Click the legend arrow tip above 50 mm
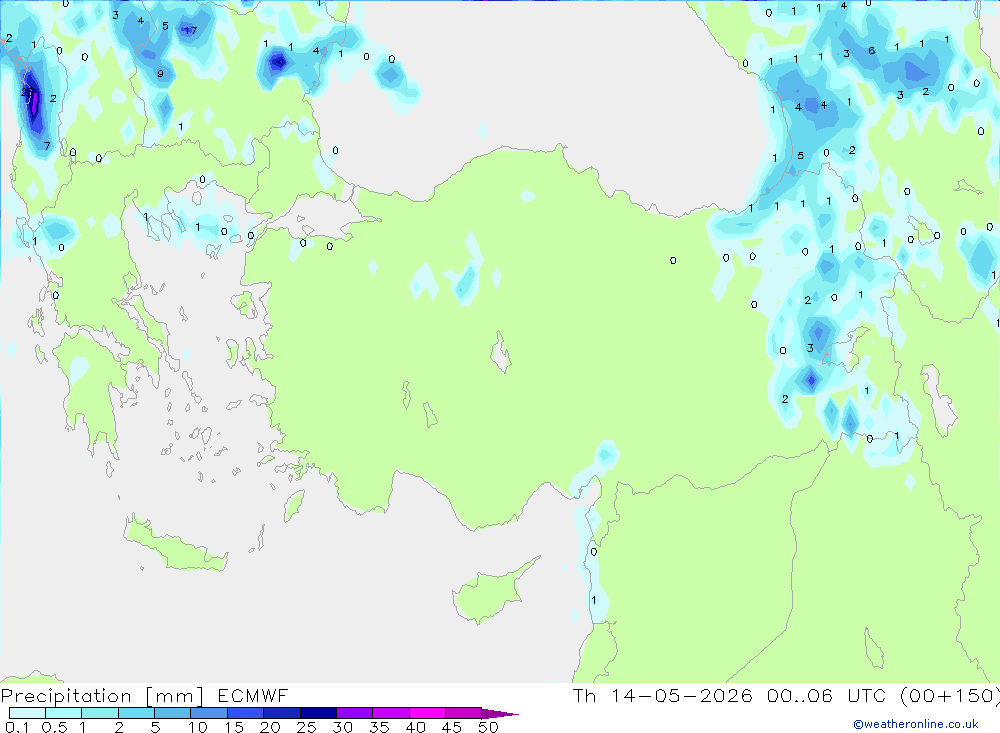The height and width of the screenshot is (733, 1000). coord(501,714)
